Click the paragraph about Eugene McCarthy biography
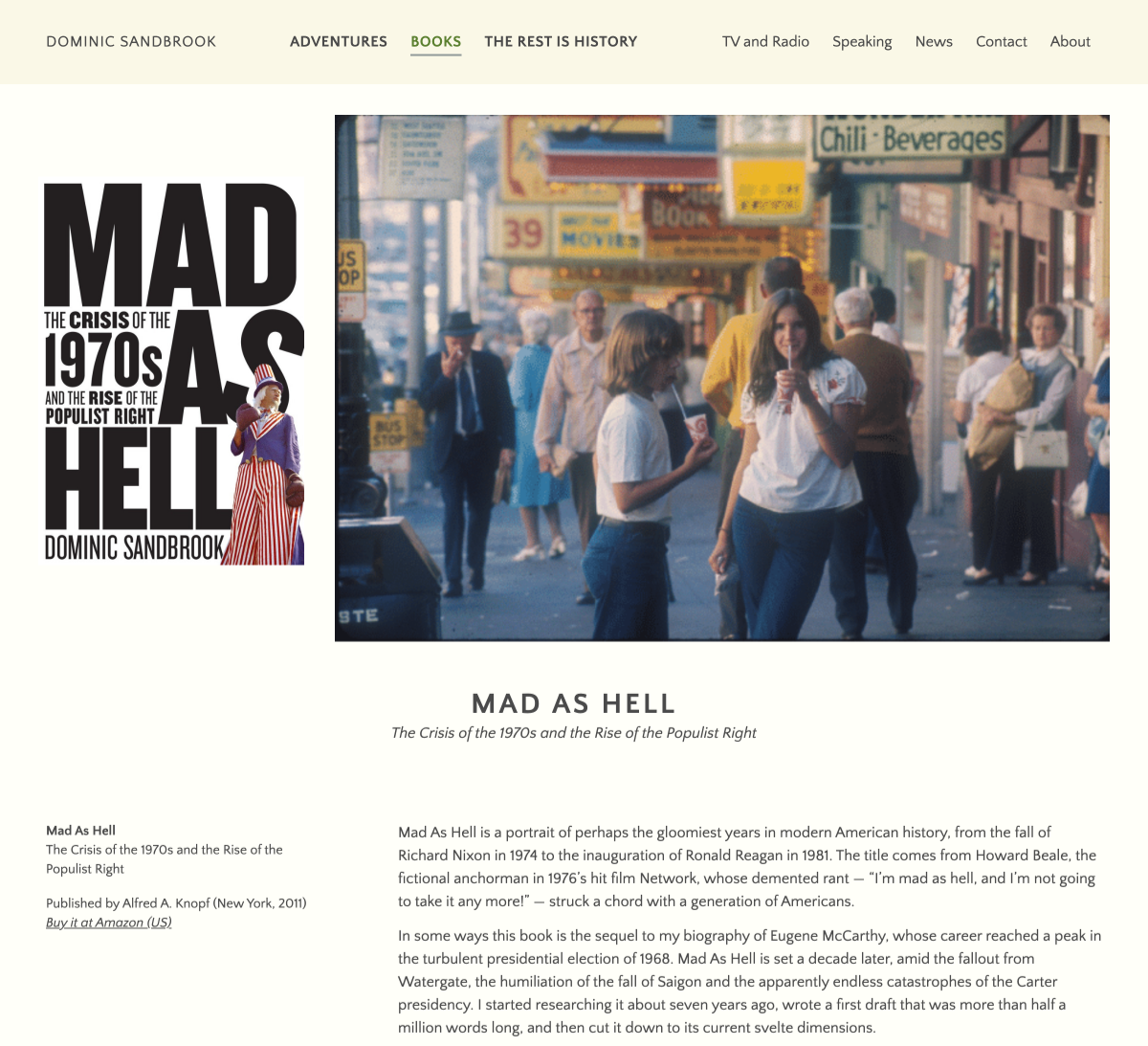Screen dimensions: 1148x1046 750,982
